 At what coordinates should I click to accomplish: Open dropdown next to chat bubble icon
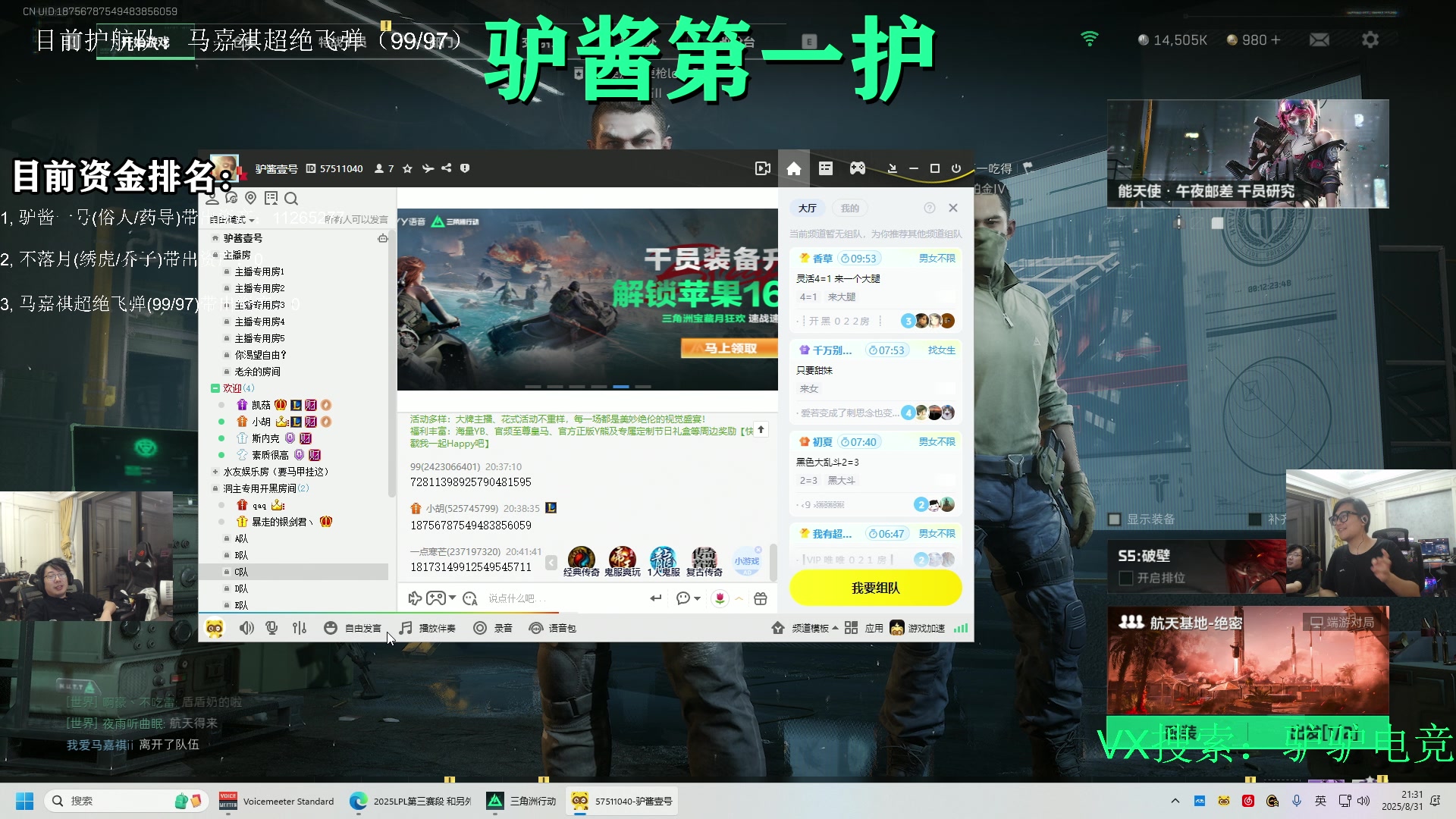[697, 599]
